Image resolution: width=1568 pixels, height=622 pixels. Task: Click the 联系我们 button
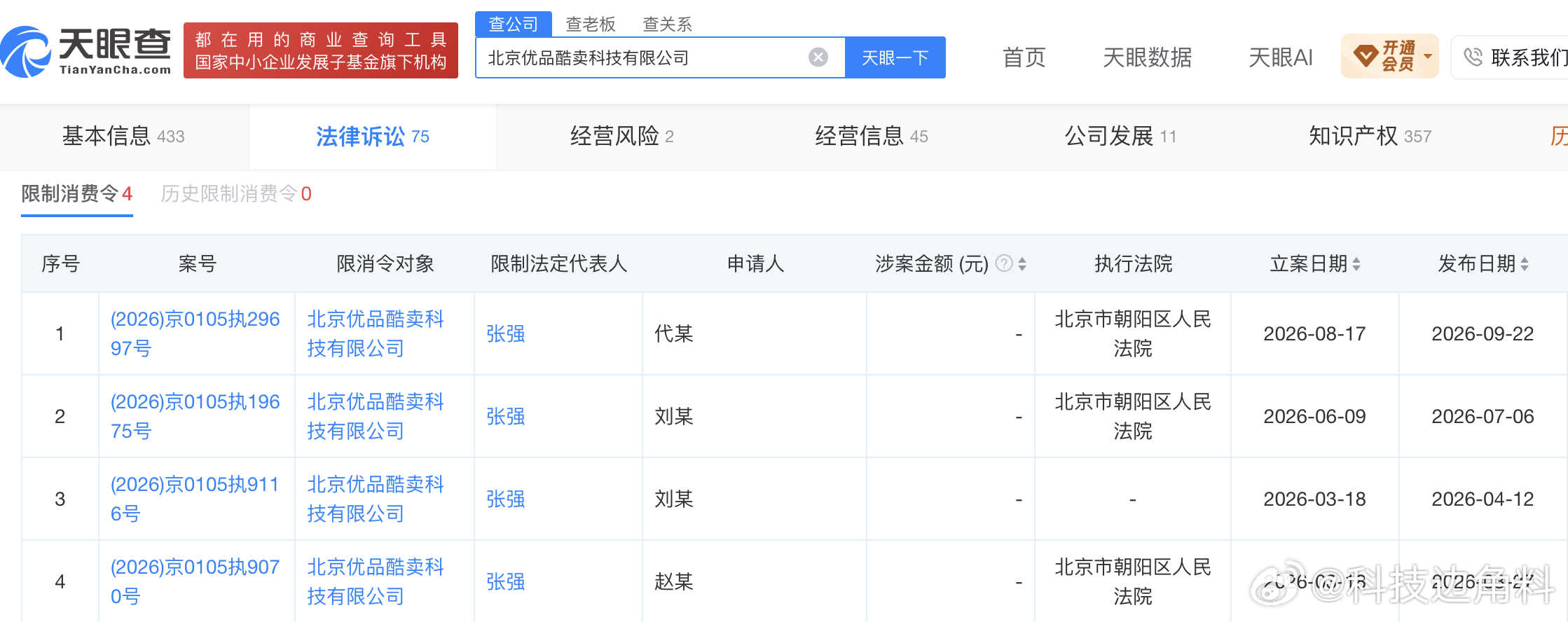click(x=1511, y=57)
